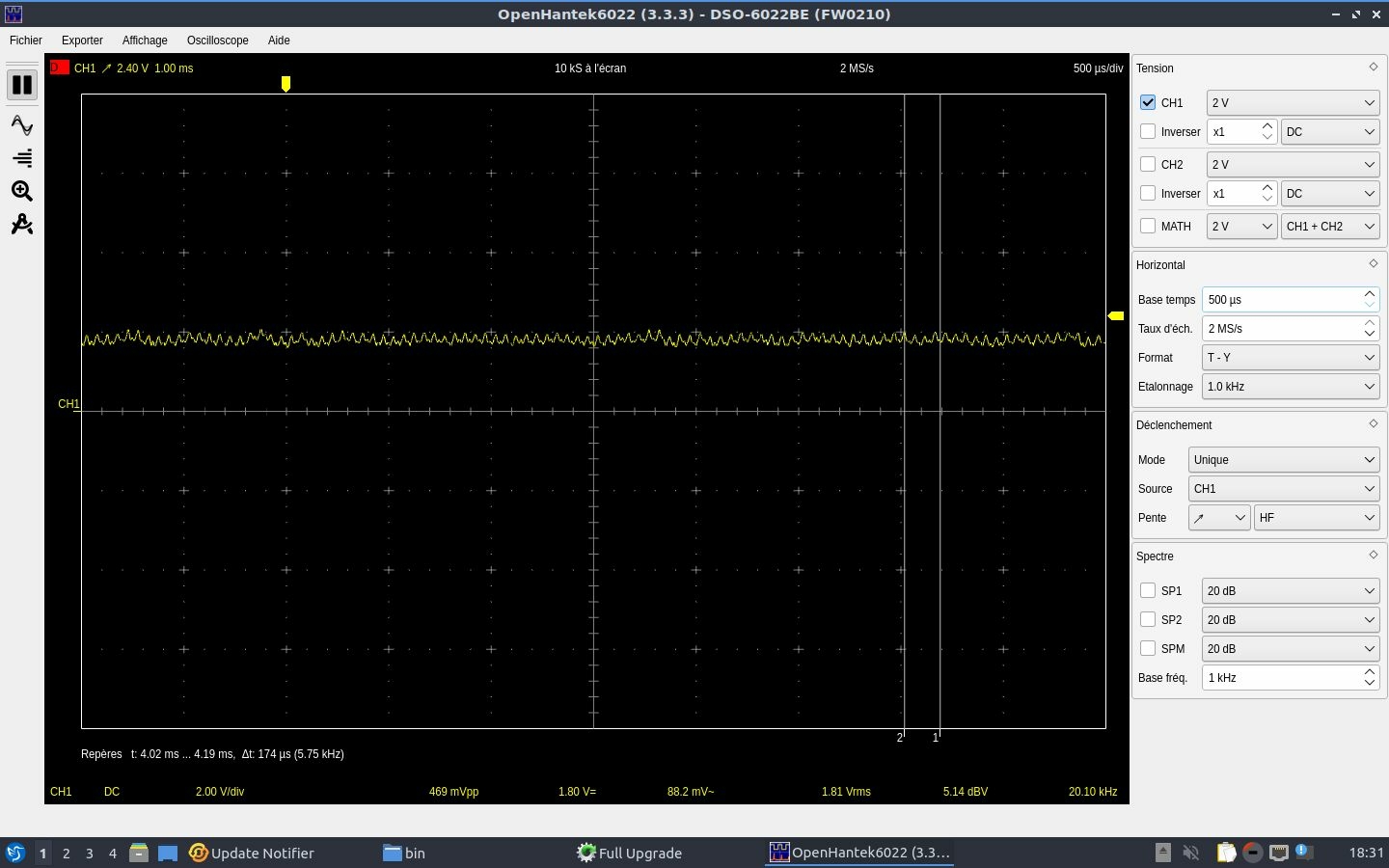The image size is (1389, 868).
Task: Increase the CH1 probe attenuation x1
Action: (x=1267, y=125)
